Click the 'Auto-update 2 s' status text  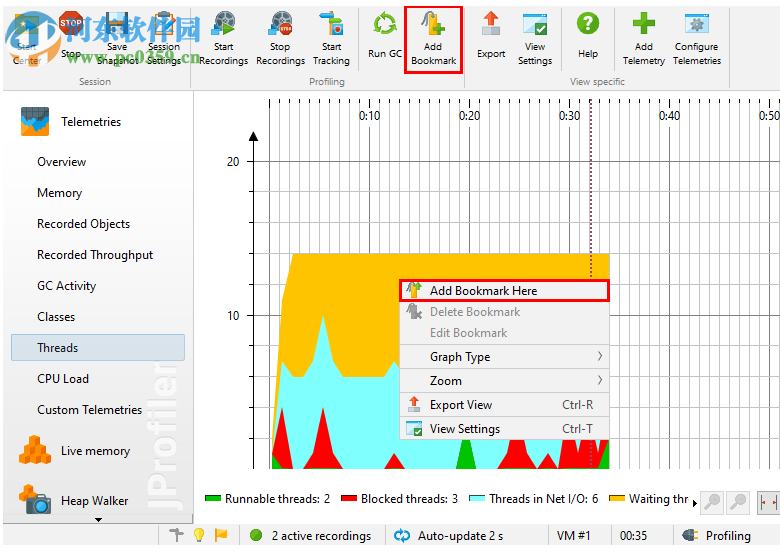pos(460,536)
